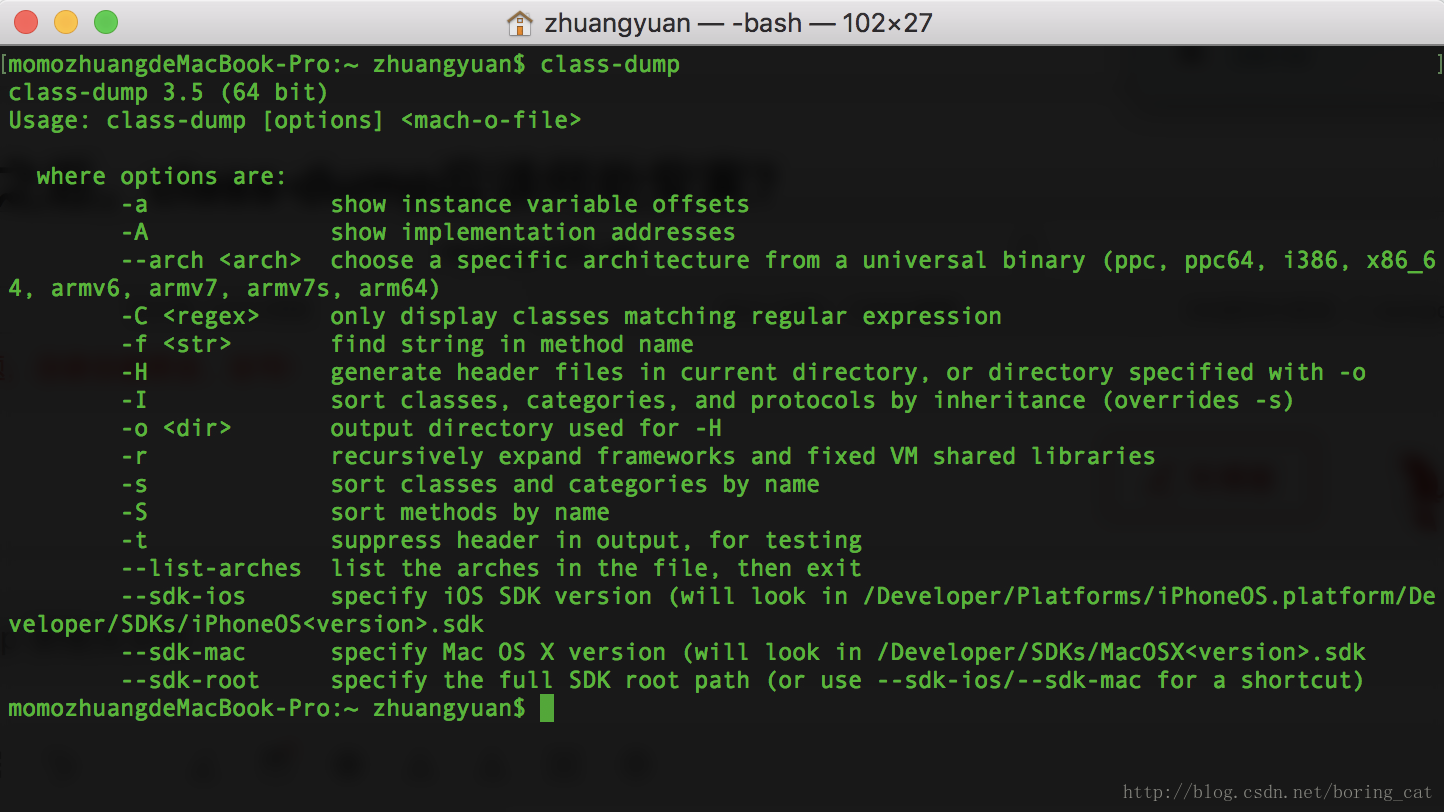Click 'specify Mac OS X version' description

click(498, 653)
